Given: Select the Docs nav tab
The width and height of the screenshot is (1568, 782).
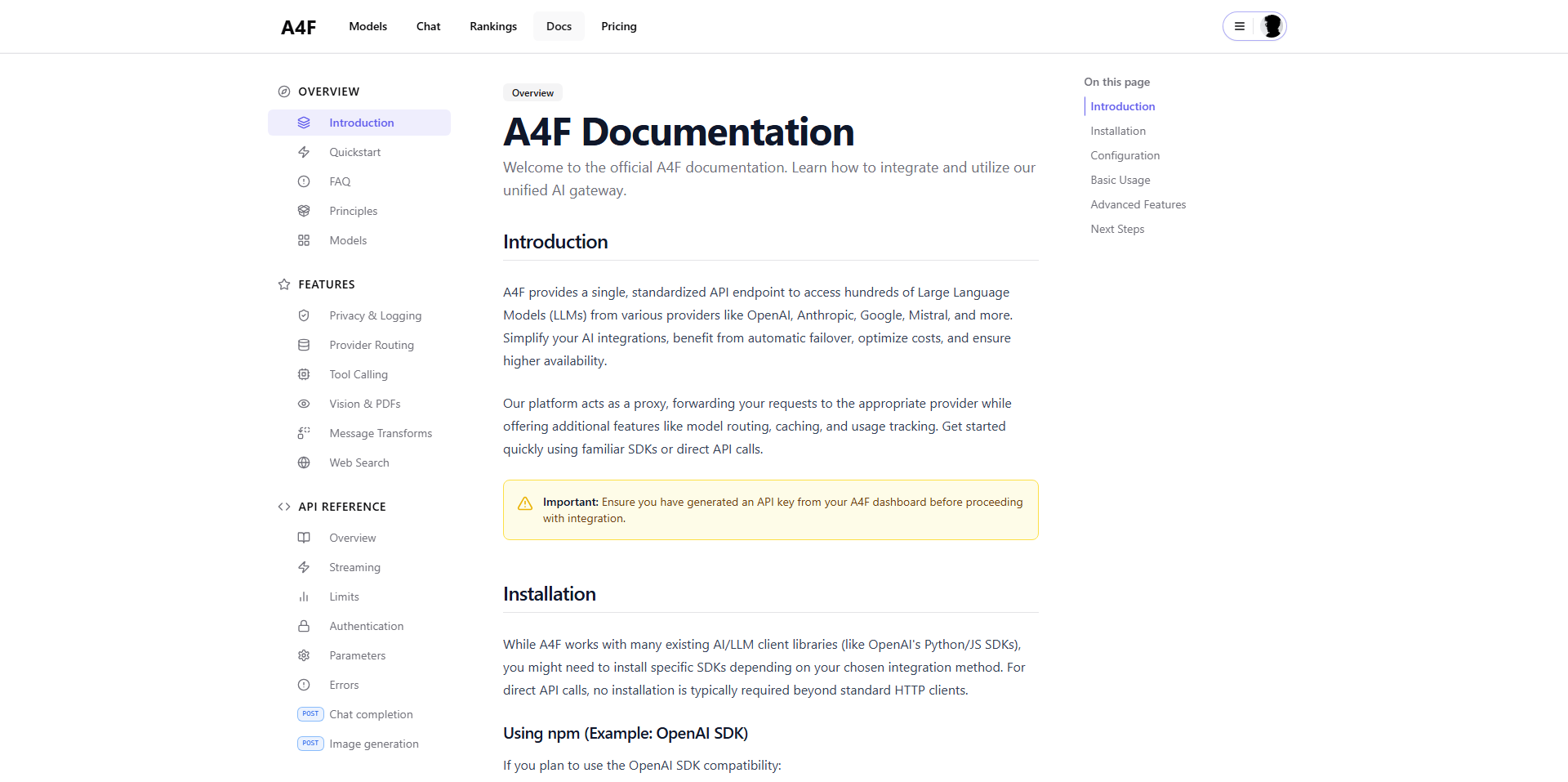Looking at the screenshot, I should [559, 26].
